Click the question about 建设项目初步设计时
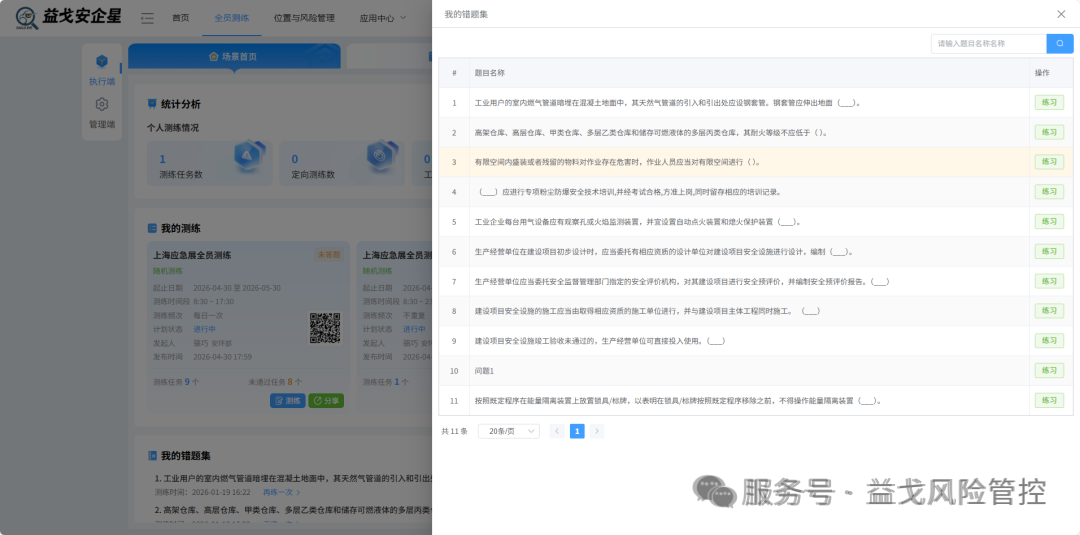 coord(665,251)
